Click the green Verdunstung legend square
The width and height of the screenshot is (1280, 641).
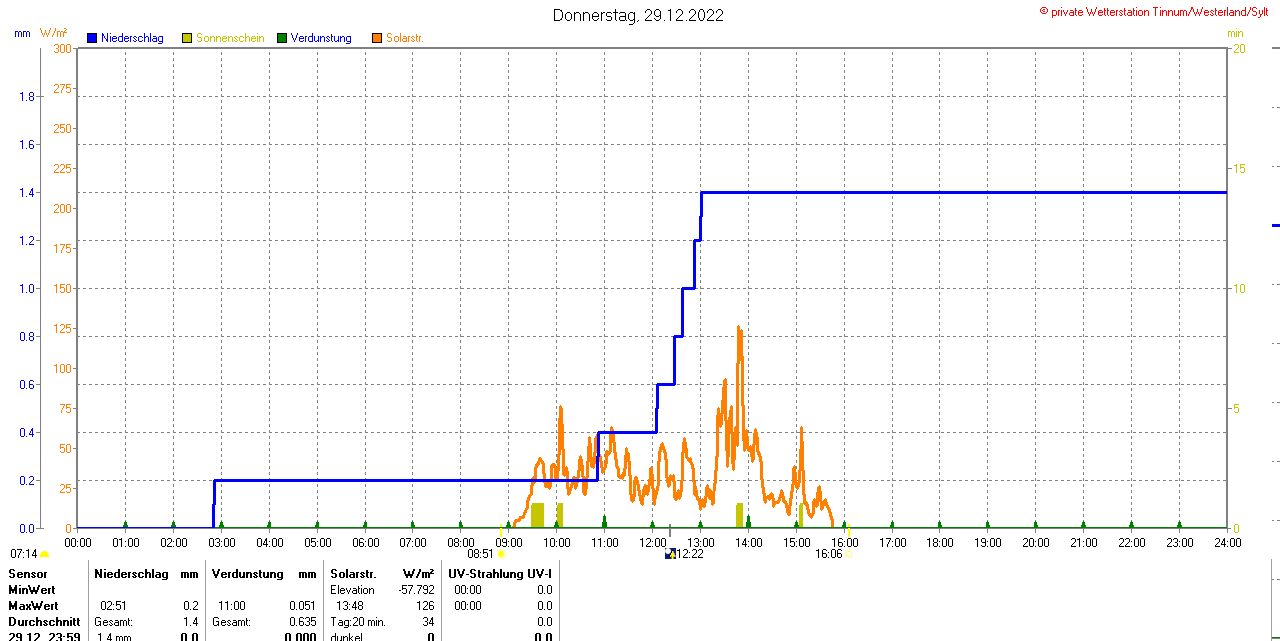(x=282, y=38)
